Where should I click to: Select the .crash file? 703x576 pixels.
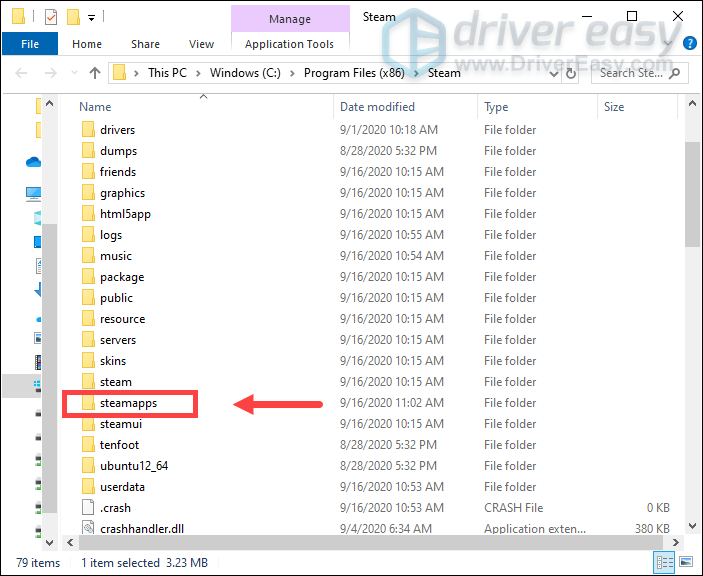115,508
